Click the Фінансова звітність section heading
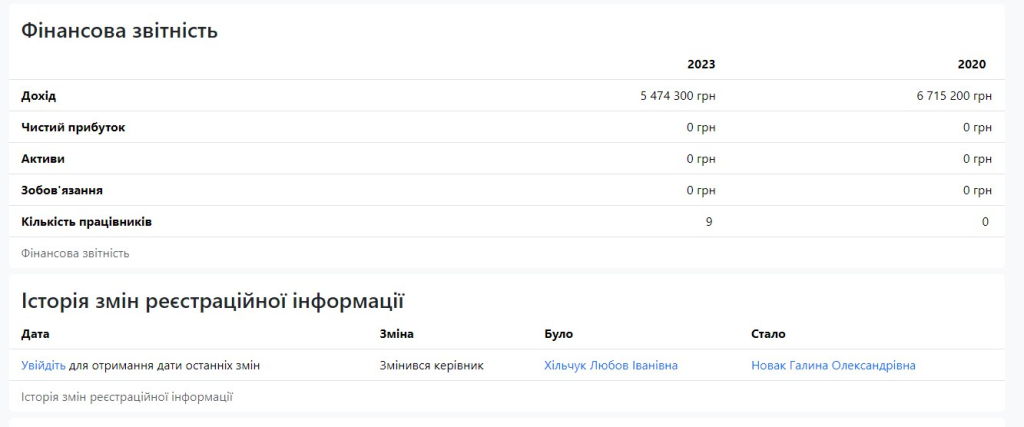The height and width of the screenshot is (427, 1024). tap(120, 31)
